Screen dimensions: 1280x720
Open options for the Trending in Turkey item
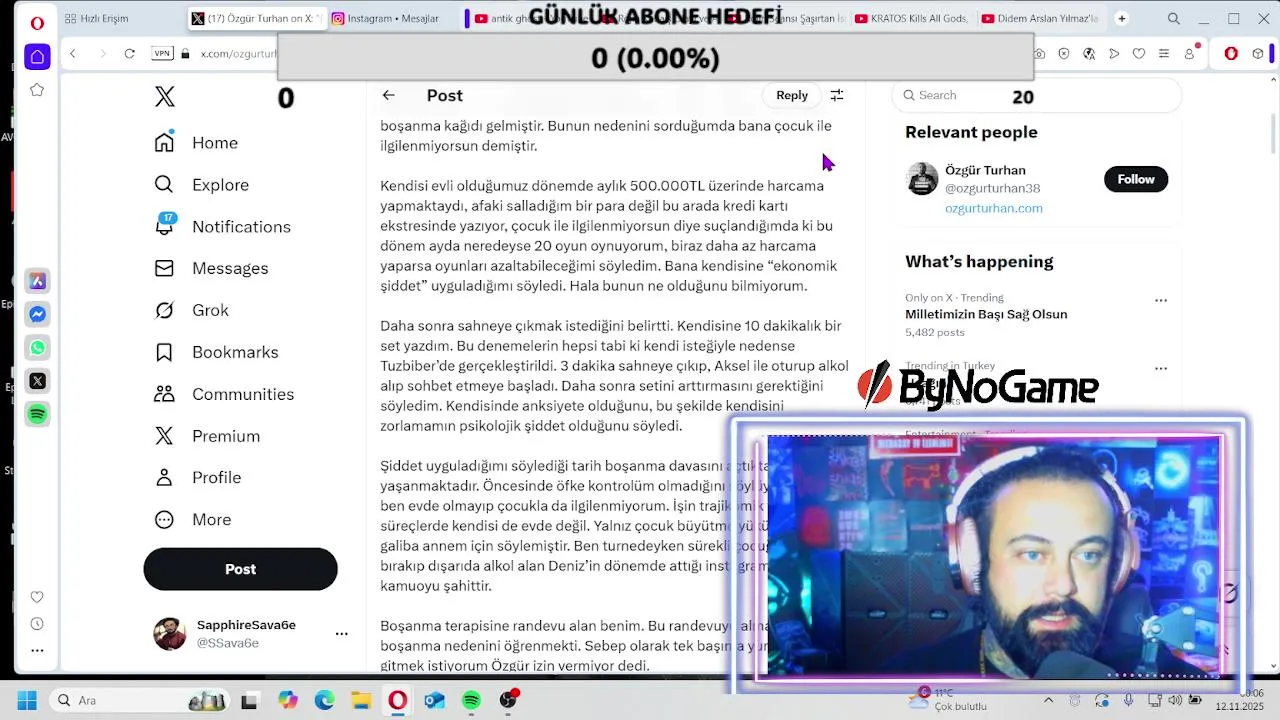[1161, 368]
